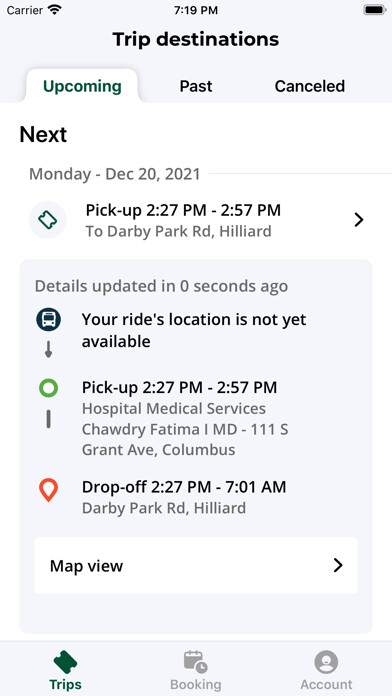Tap the bus icon for ride location

pos(48,320)
